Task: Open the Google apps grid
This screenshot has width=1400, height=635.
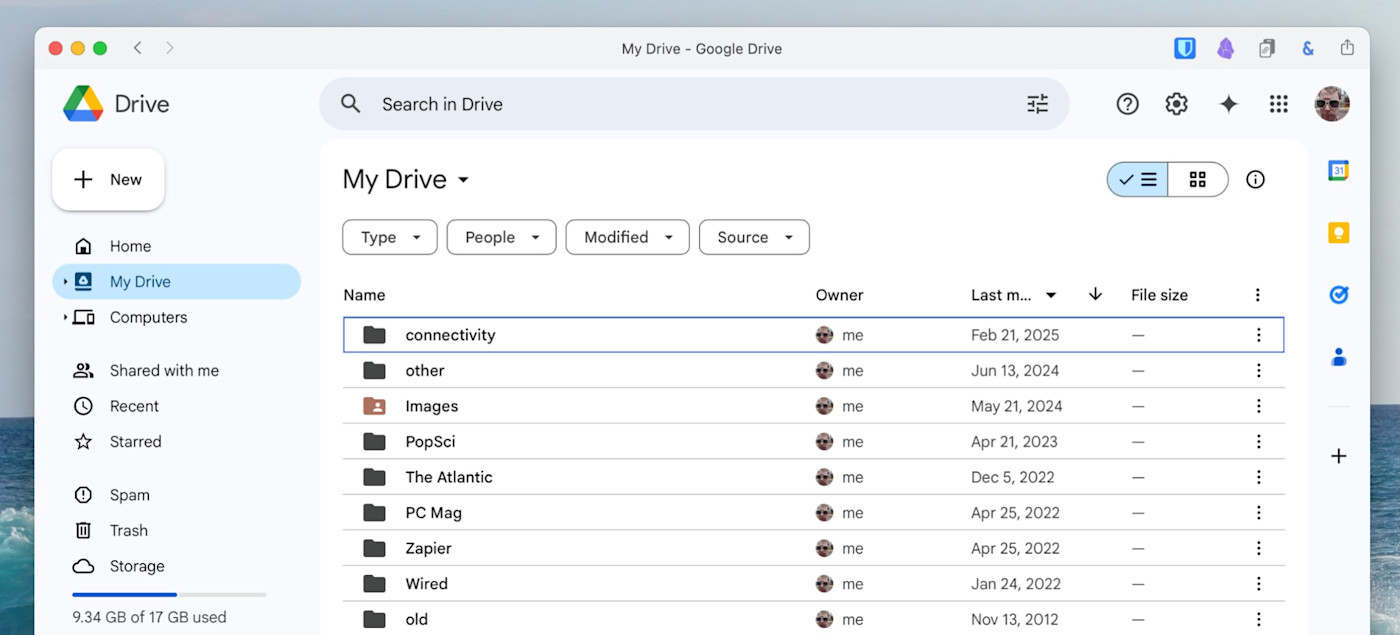Action: point(1278,104)
